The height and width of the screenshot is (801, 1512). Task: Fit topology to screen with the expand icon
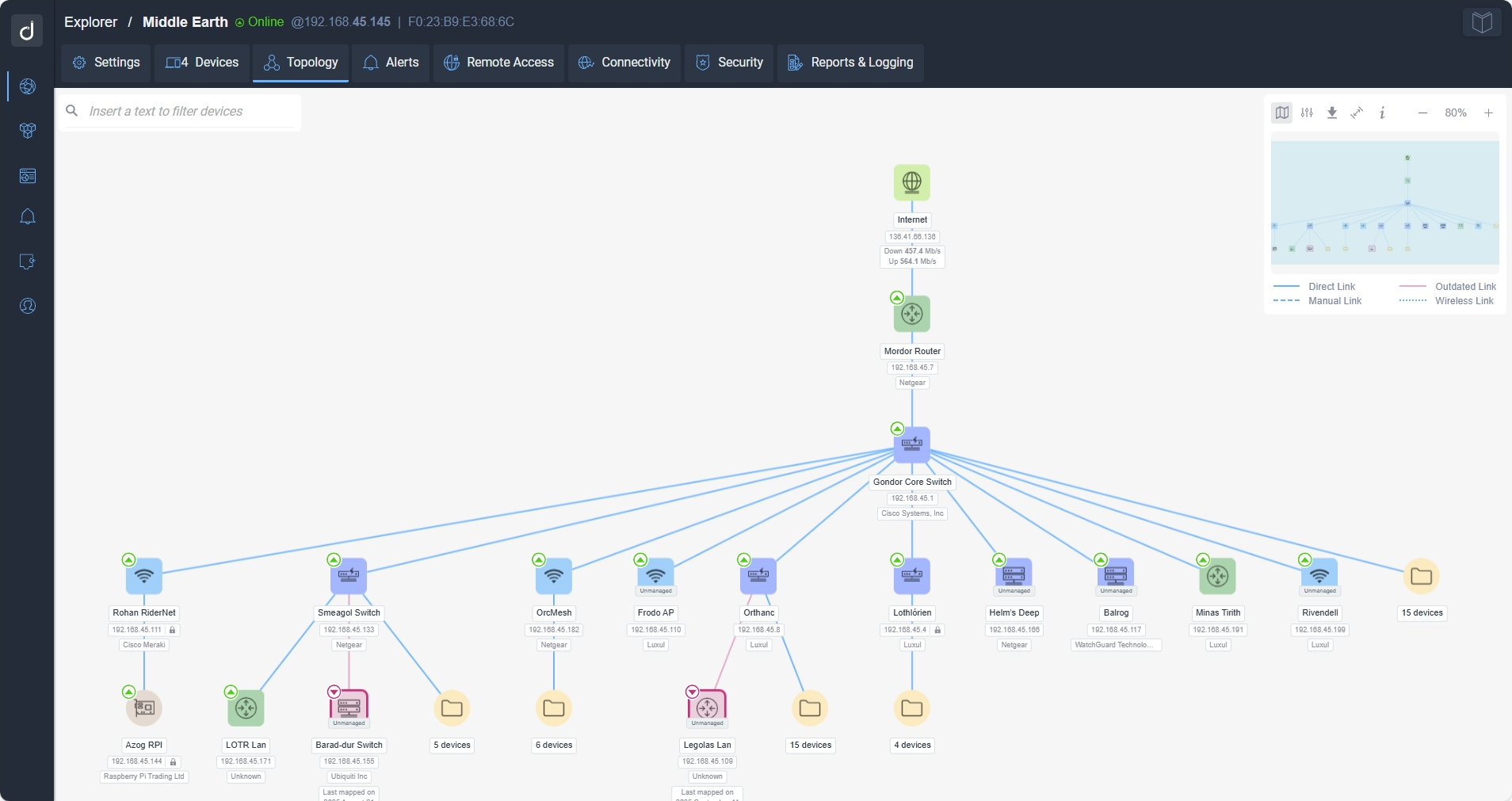(1357, 113)
